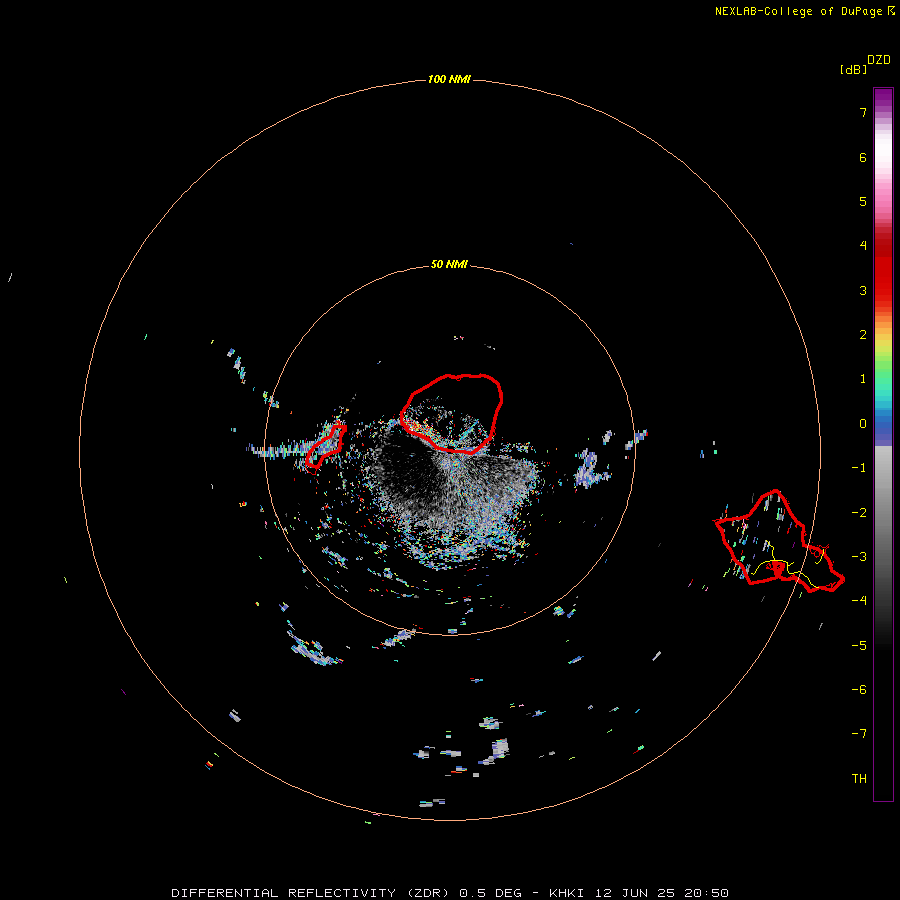
Task: Click the DZD colorbar title
Action: 879,59
